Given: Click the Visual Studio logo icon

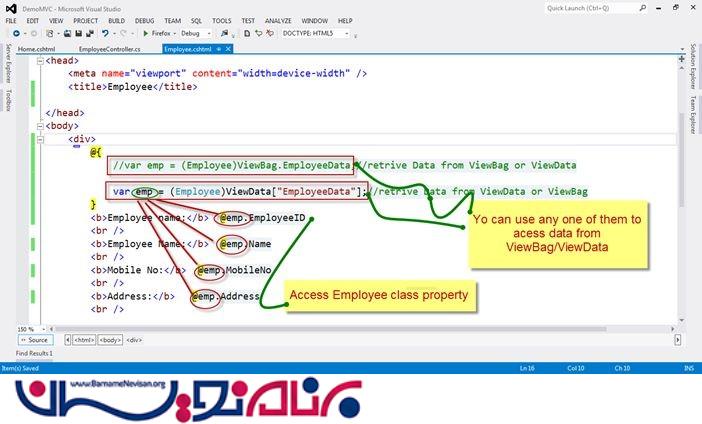Looking at the screenshot, I should click(x=11, y=8).
